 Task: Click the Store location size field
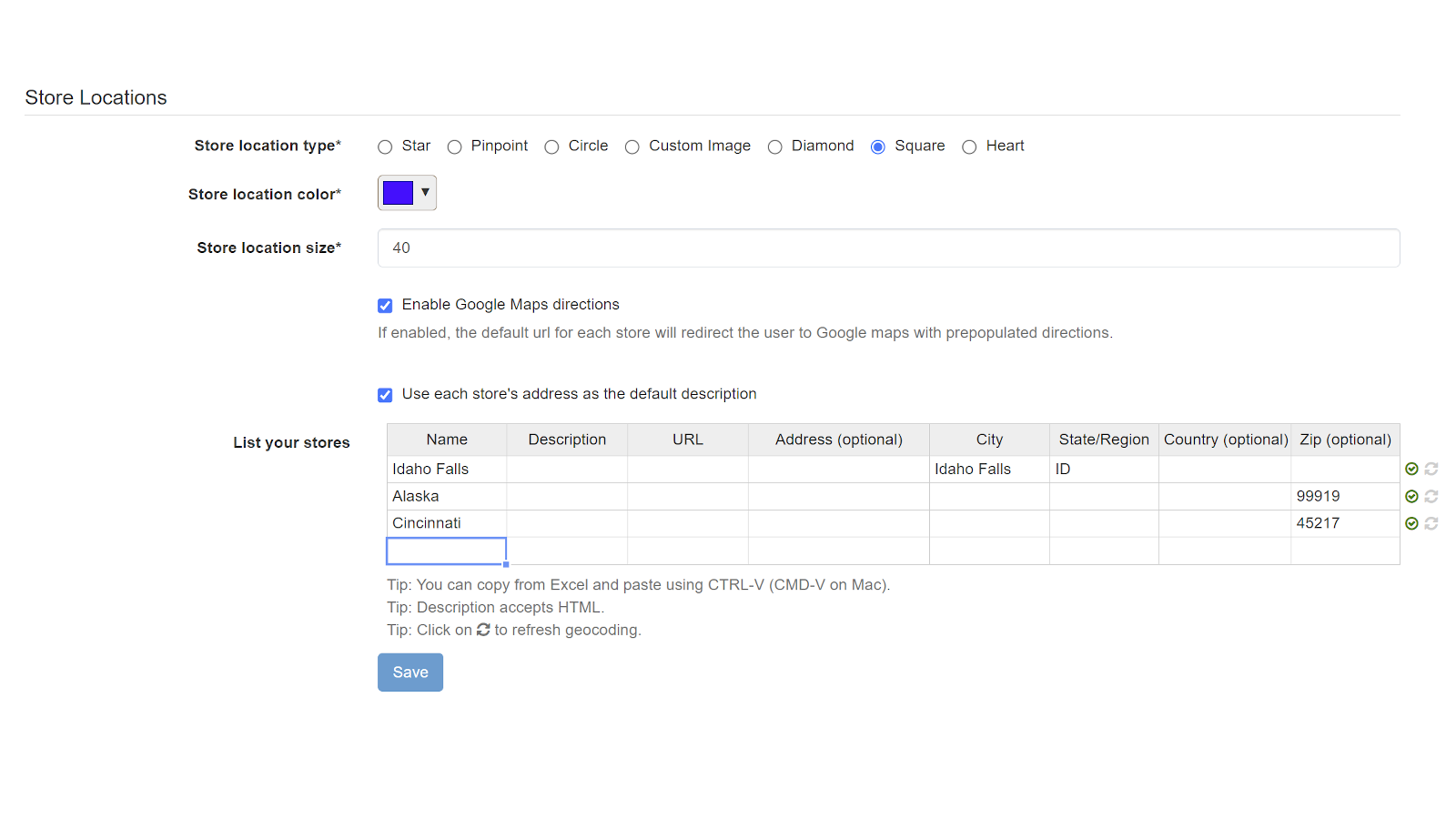tap(888, 248)
